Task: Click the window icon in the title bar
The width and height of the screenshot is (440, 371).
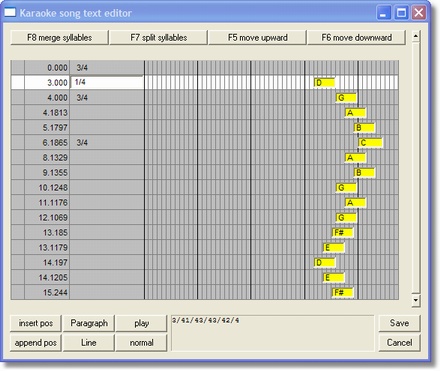Action: pyautogui.click(x=10, y=13)
